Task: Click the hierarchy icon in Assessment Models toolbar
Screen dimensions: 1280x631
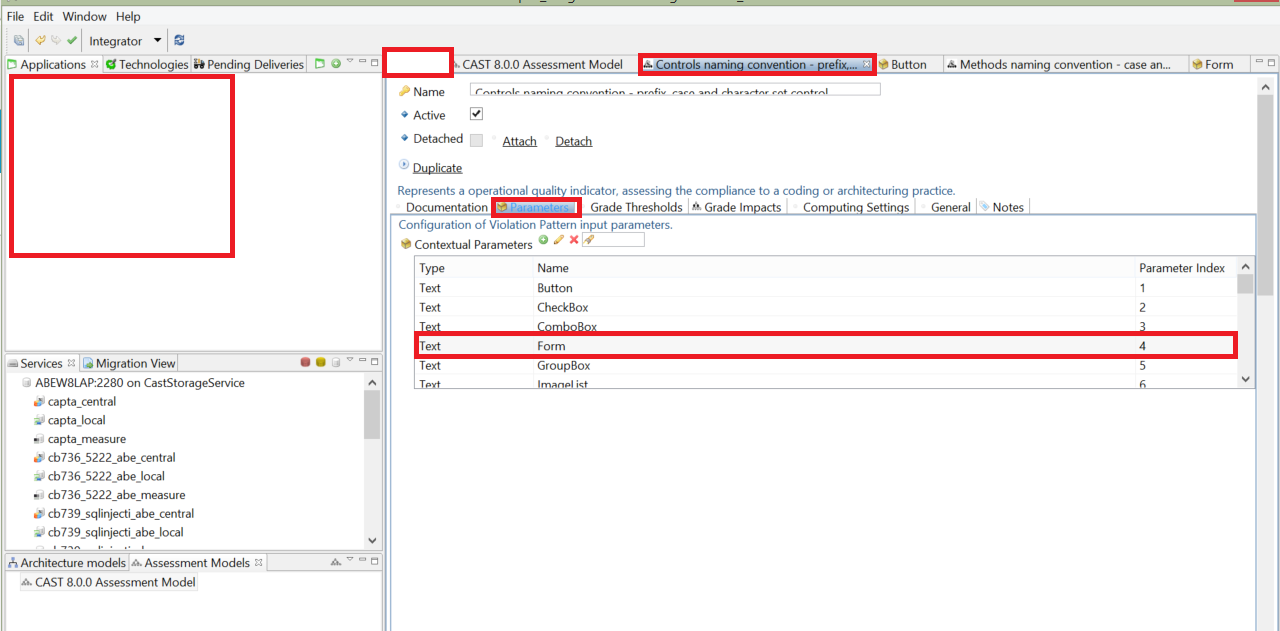Action: click(x=336, y=563)
